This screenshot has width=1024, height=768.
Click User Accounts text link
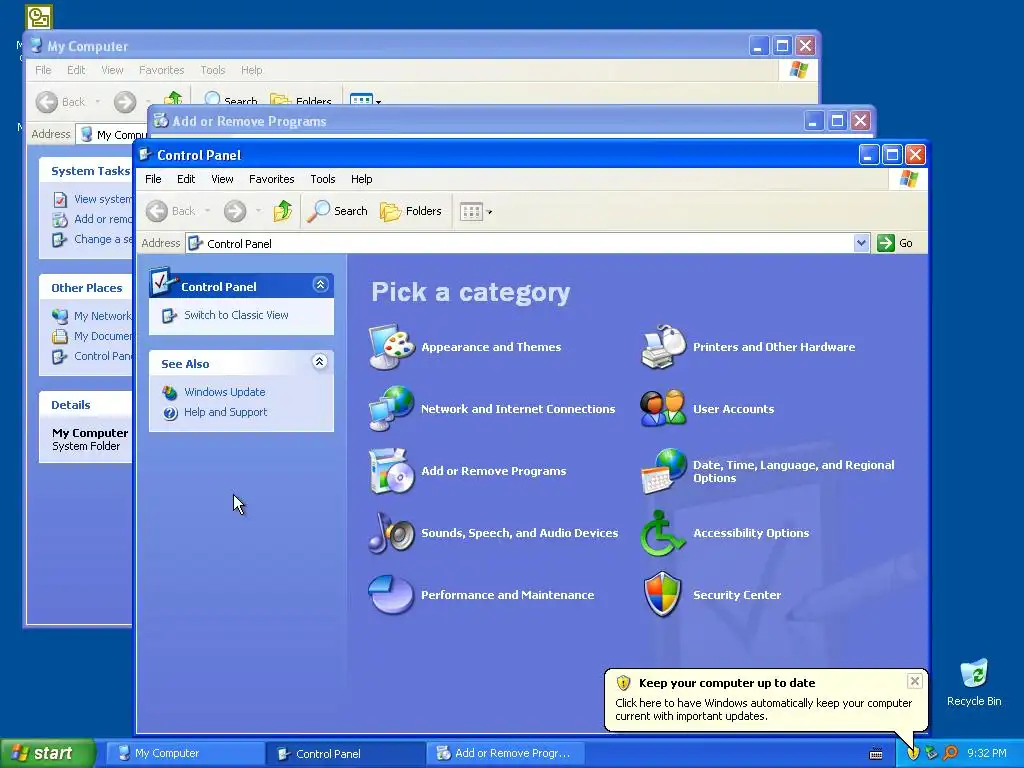click(733, 409)
